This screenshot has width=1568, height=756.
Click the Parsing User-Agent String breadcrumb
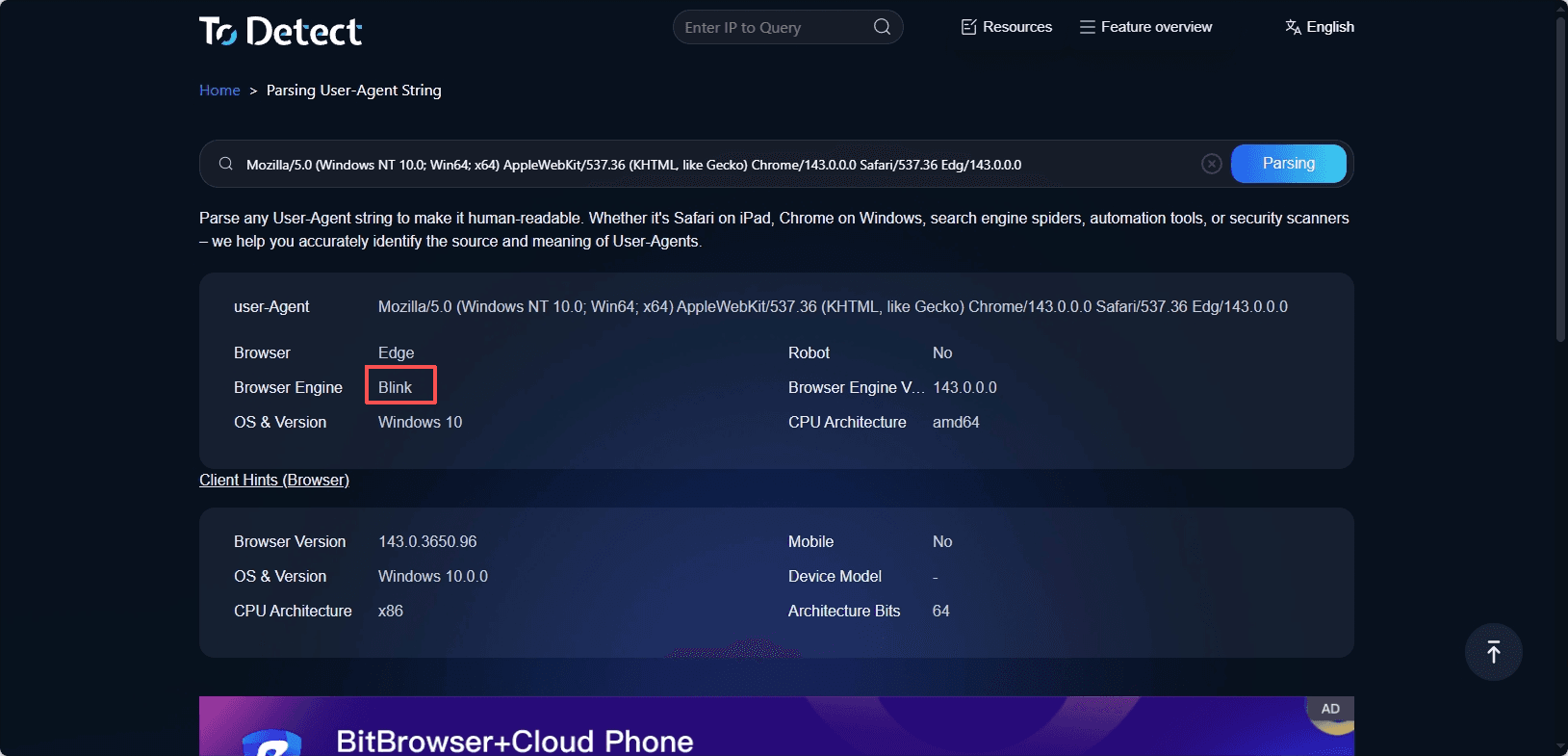coord(353,91)
